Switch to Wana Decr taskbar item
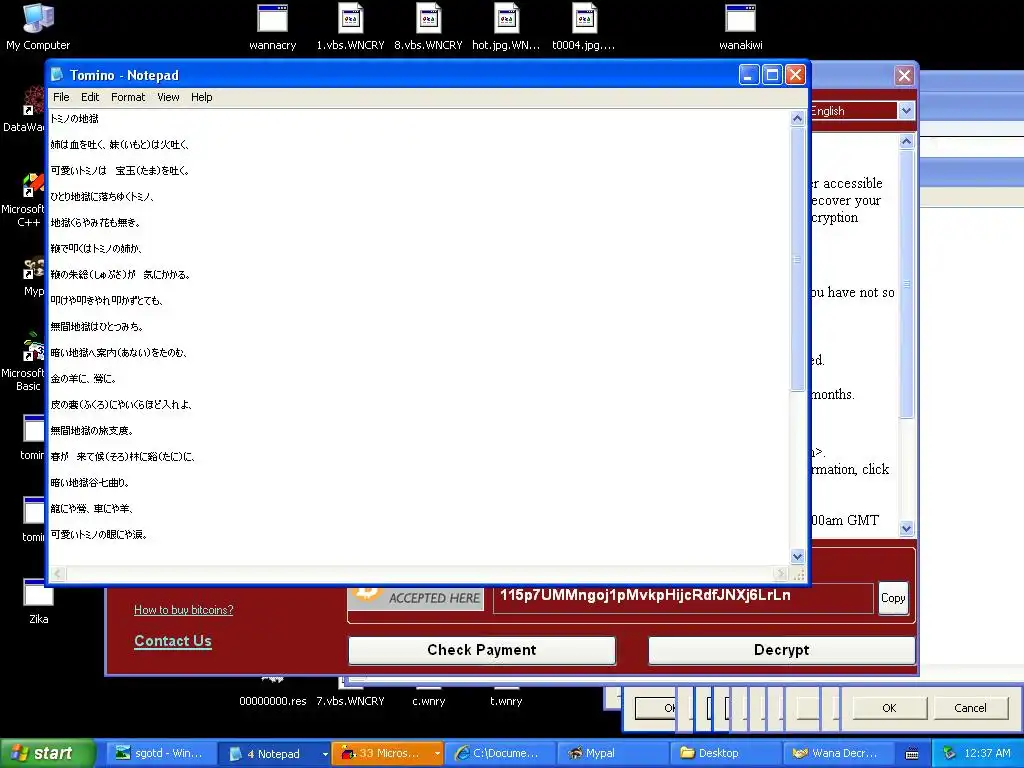 tap(839, 754)
